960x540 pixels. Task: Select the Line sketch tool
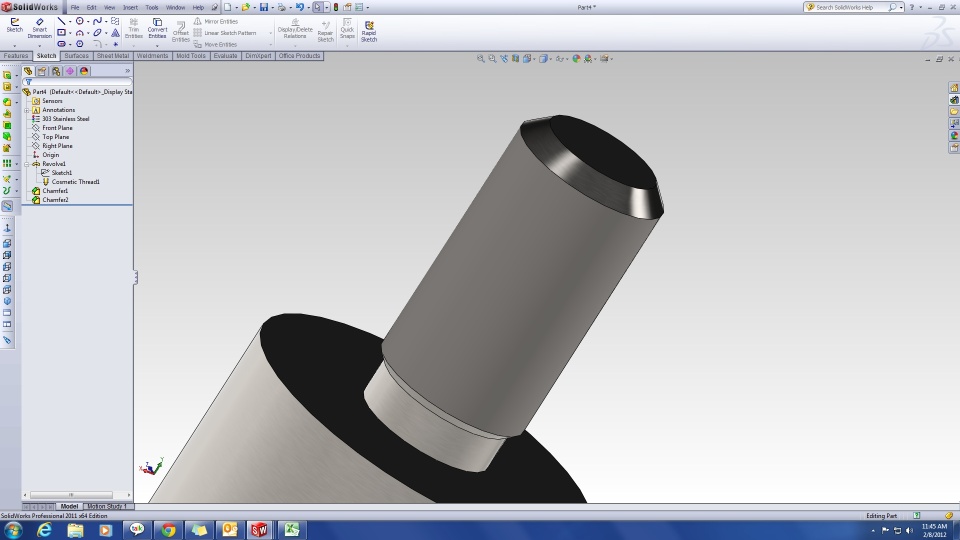[x=61, y=21]
